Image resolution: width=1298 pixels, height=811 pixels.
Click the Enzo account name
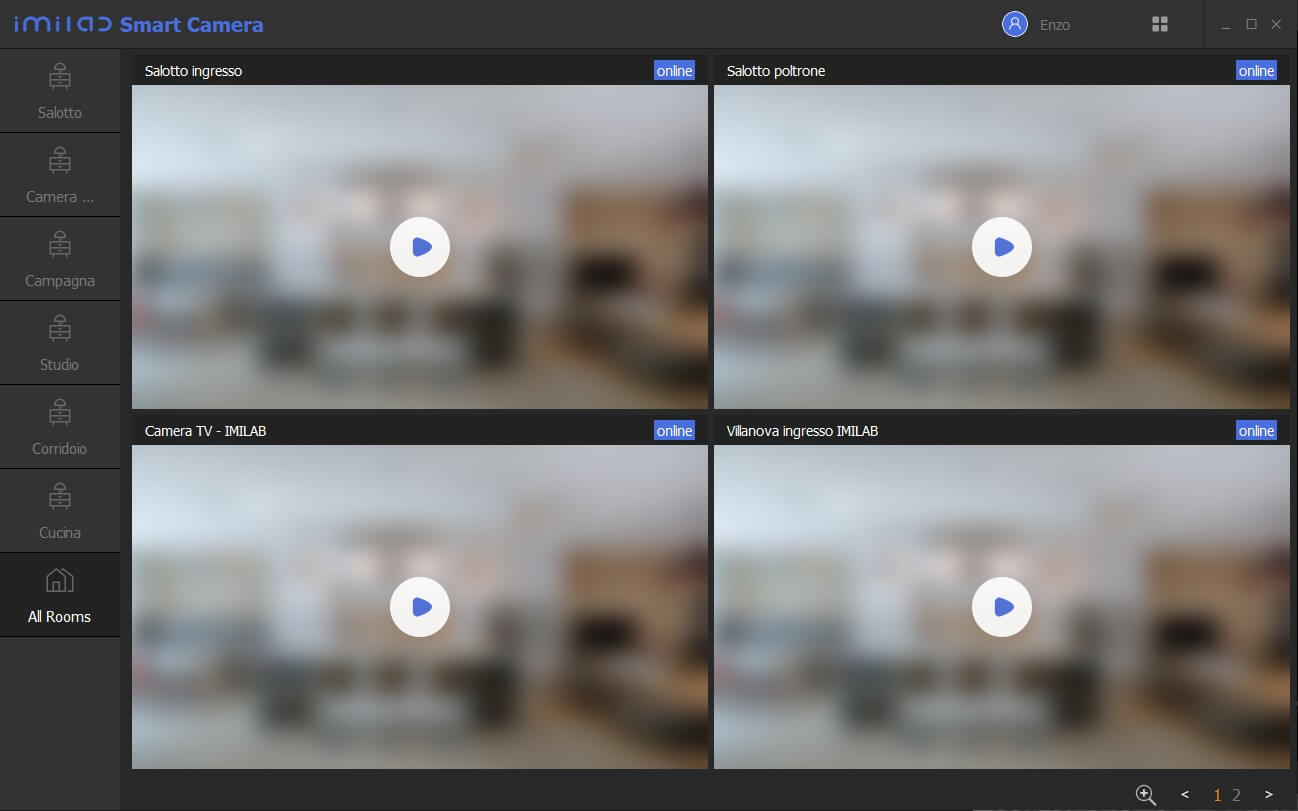pos(1055,25)
